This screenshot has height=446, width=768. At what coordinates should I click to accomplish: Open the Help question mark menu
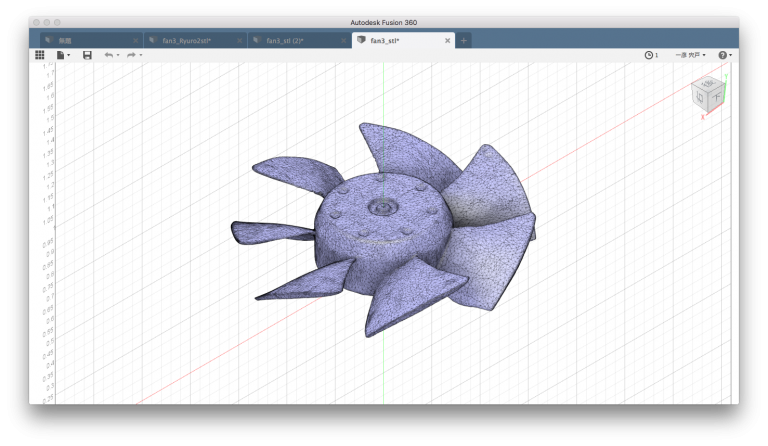point(723,55)
